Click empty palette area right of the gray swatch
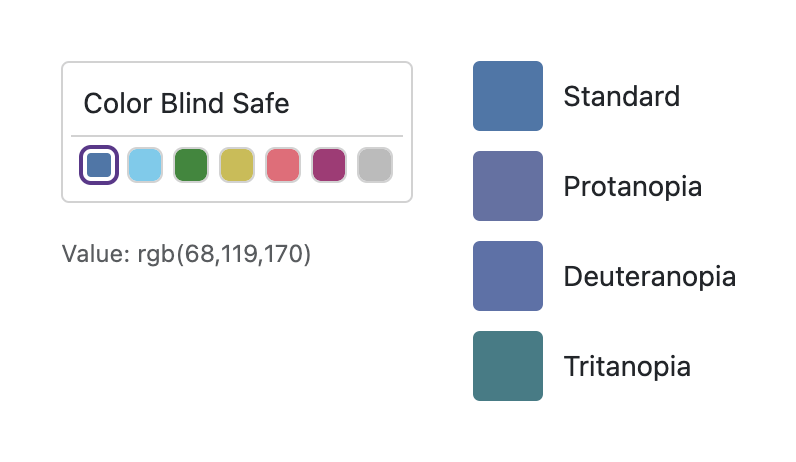 tap(402, 166)
